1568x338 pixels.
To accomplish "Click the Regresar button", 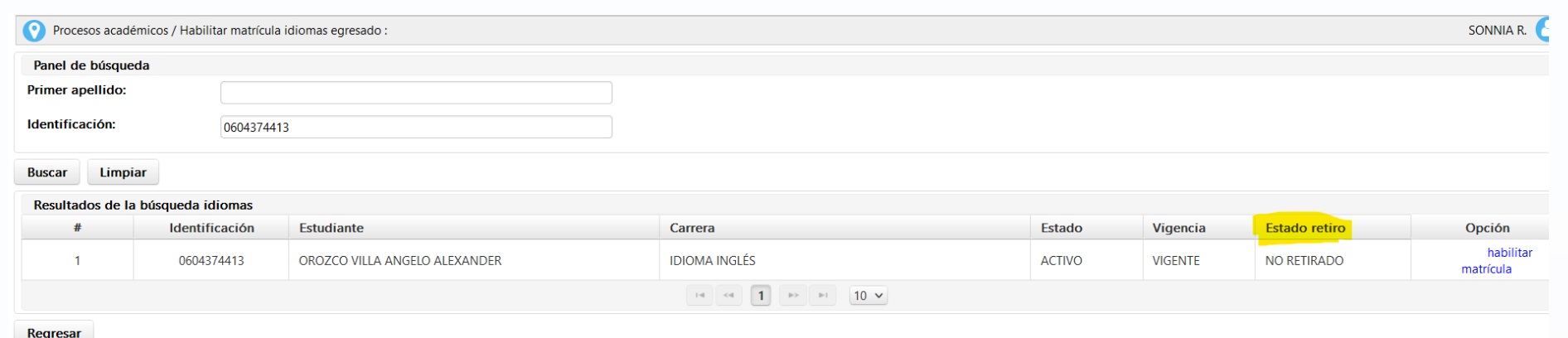I will click(54, 331).
